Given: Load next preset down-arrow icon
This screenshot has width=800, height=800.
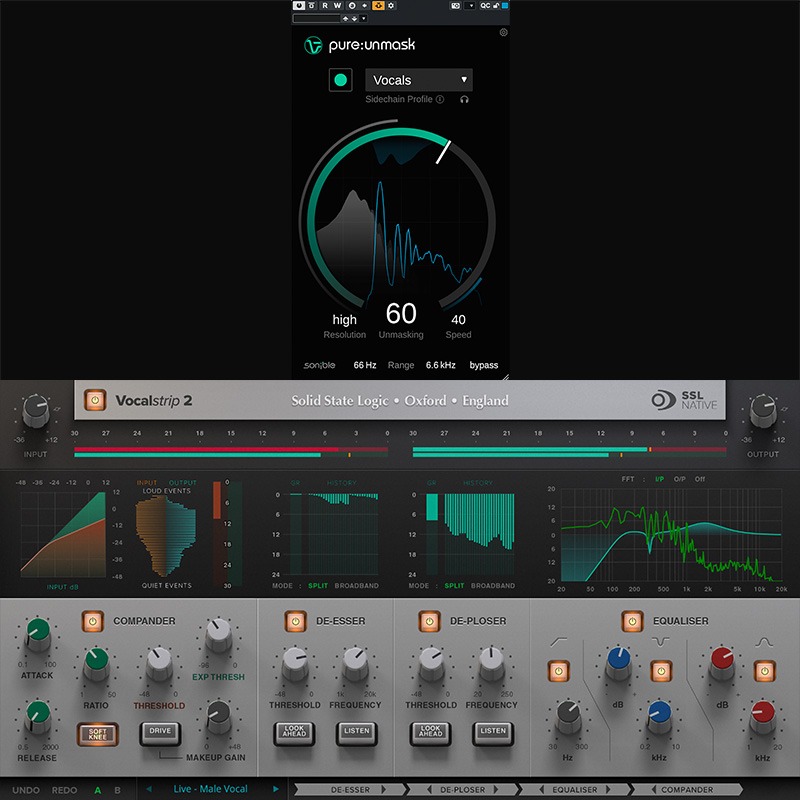Looking at the screenshot, I should point(354,18).
